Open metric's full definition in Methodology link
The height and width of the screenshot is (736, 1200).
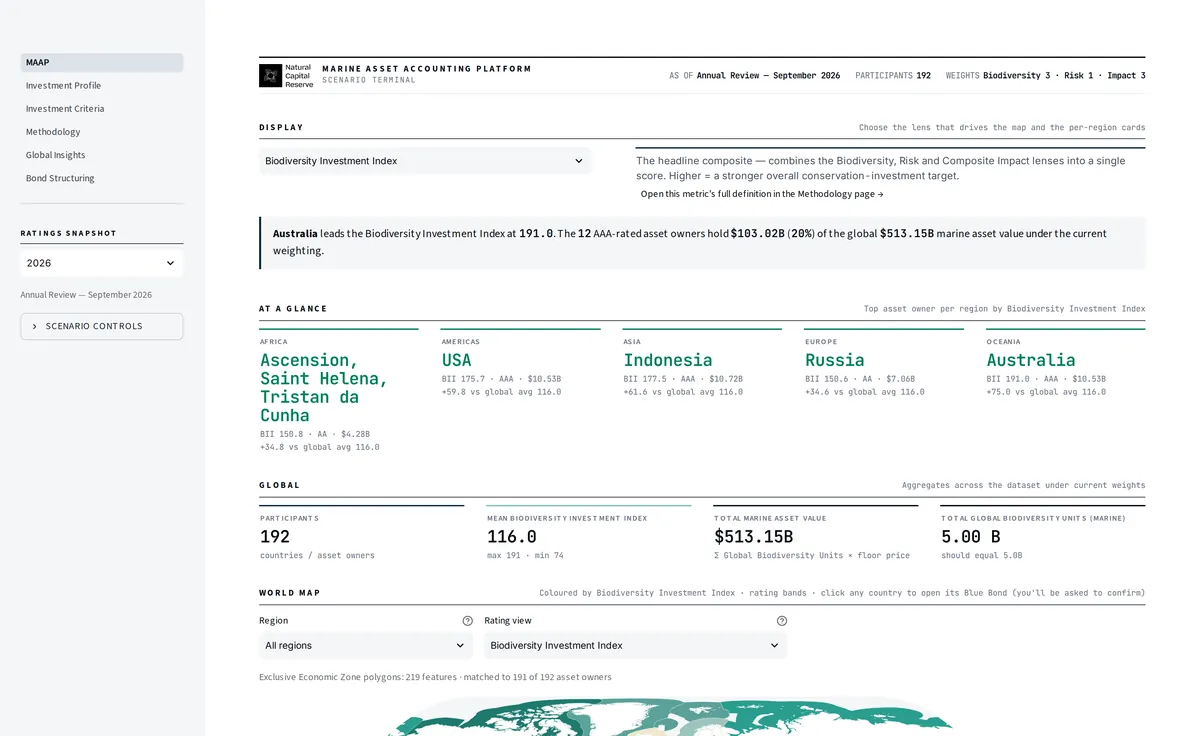(762, 194)
